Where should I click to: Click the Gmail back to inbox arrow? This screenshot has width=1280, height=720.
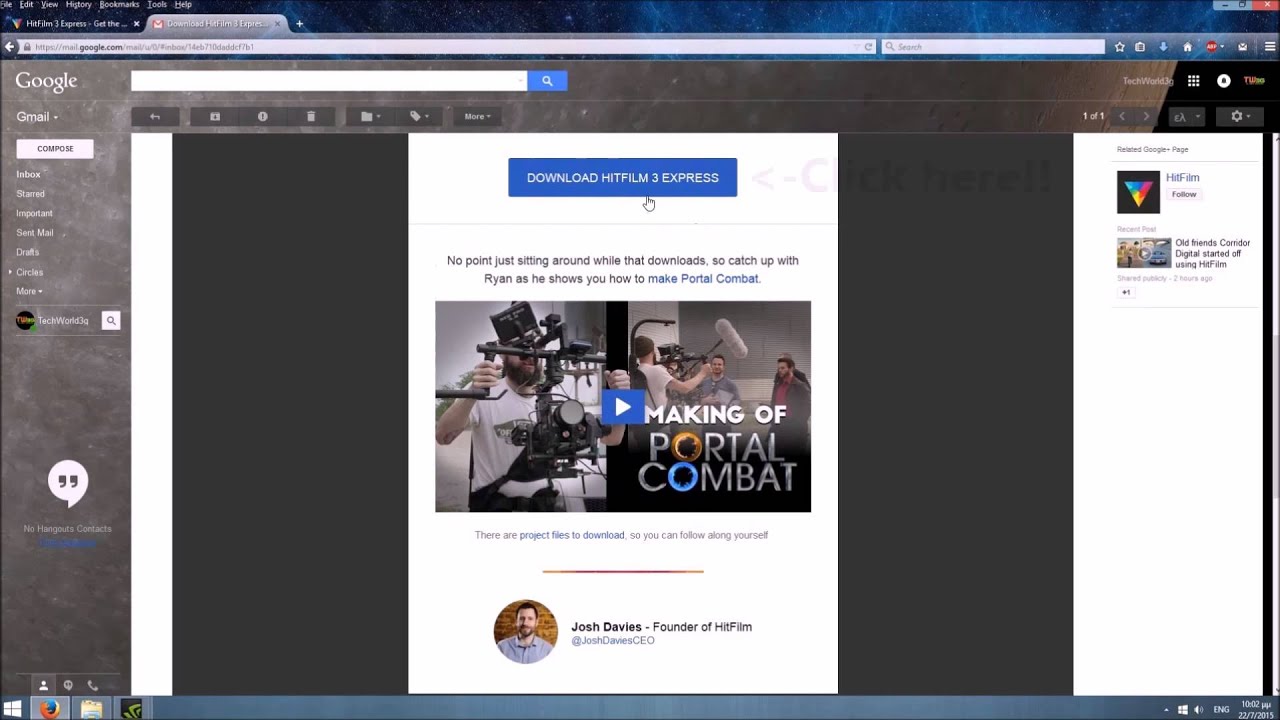154,116
